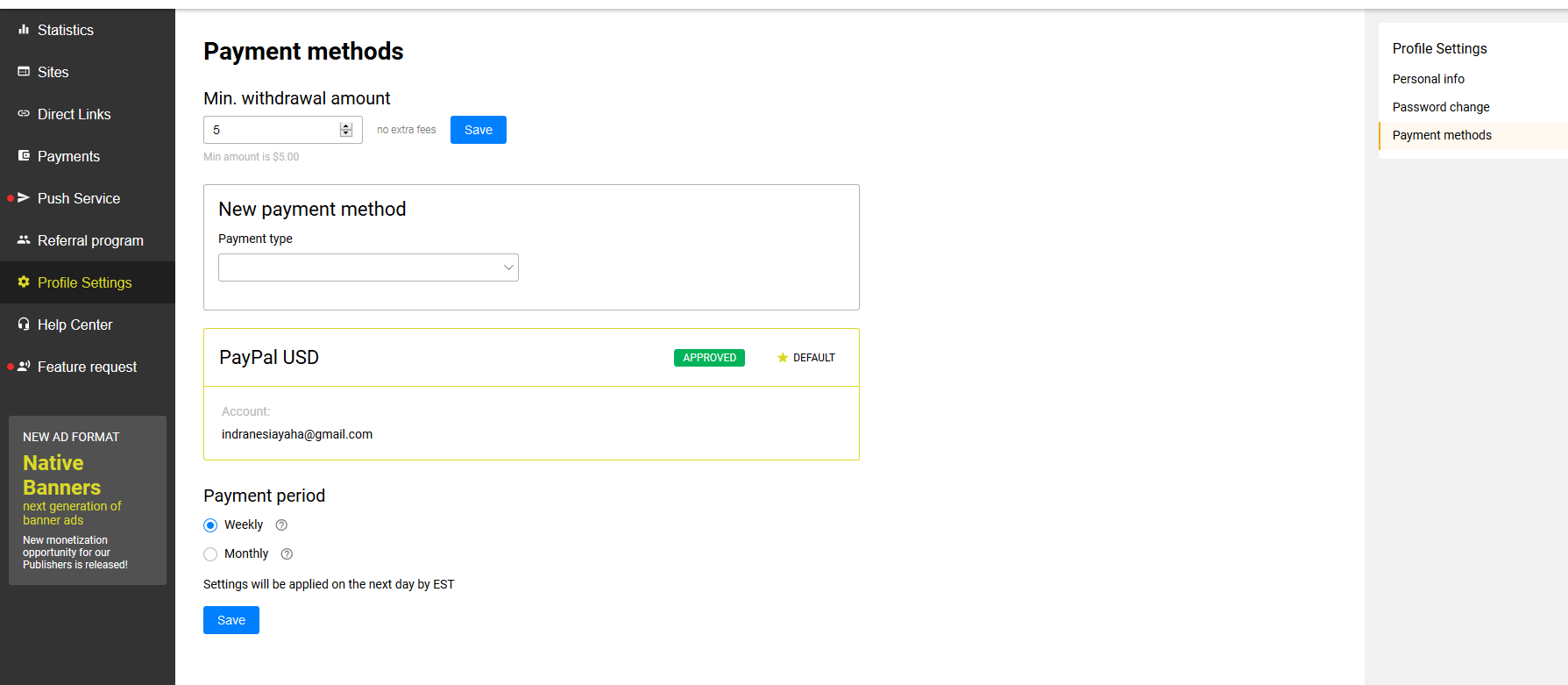Click the withdrawal amount spinner arrows

(346, 130)
